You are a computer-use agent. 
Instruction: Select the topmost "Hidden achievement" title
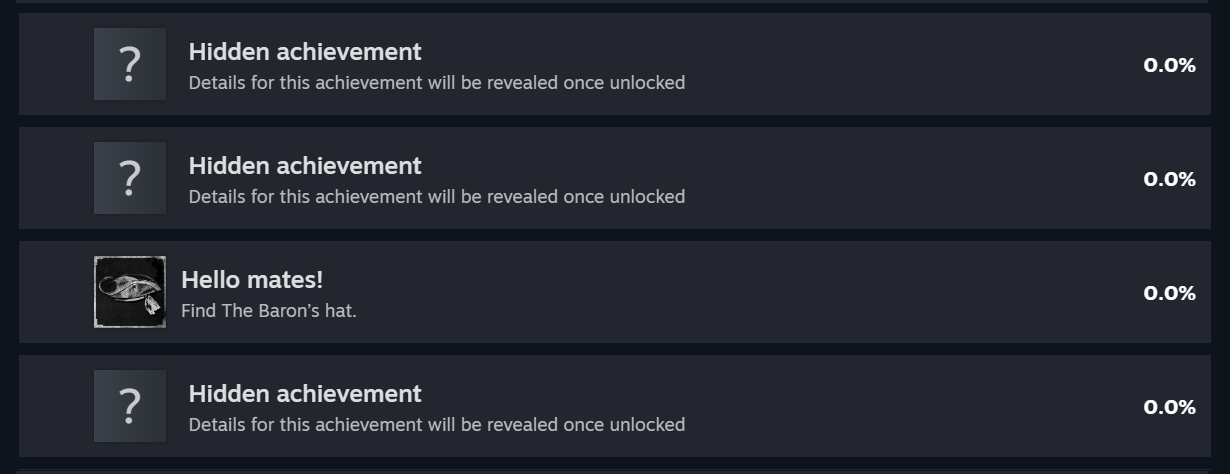pyautogui.click(x=305, y=52)
